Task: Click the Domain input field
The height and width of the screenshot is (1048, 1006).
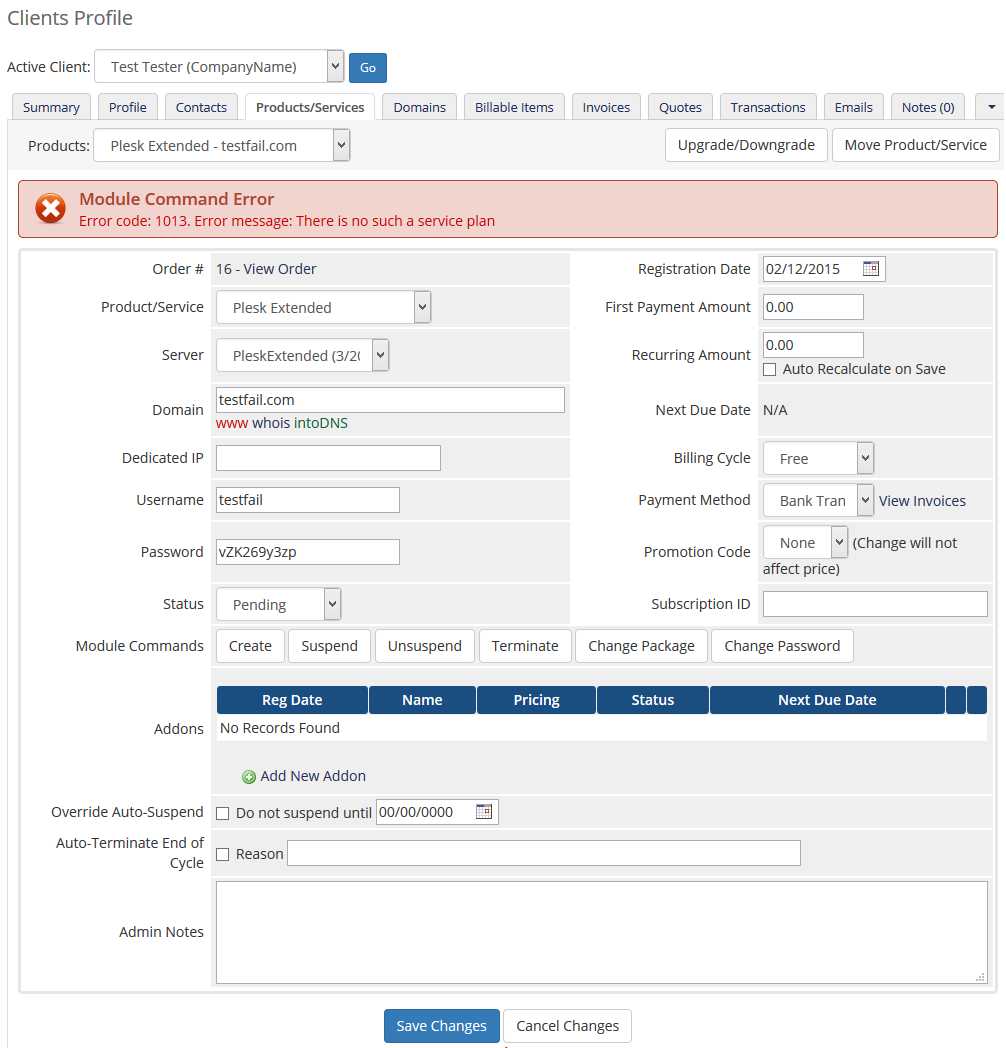Action: tap(390, 400)
